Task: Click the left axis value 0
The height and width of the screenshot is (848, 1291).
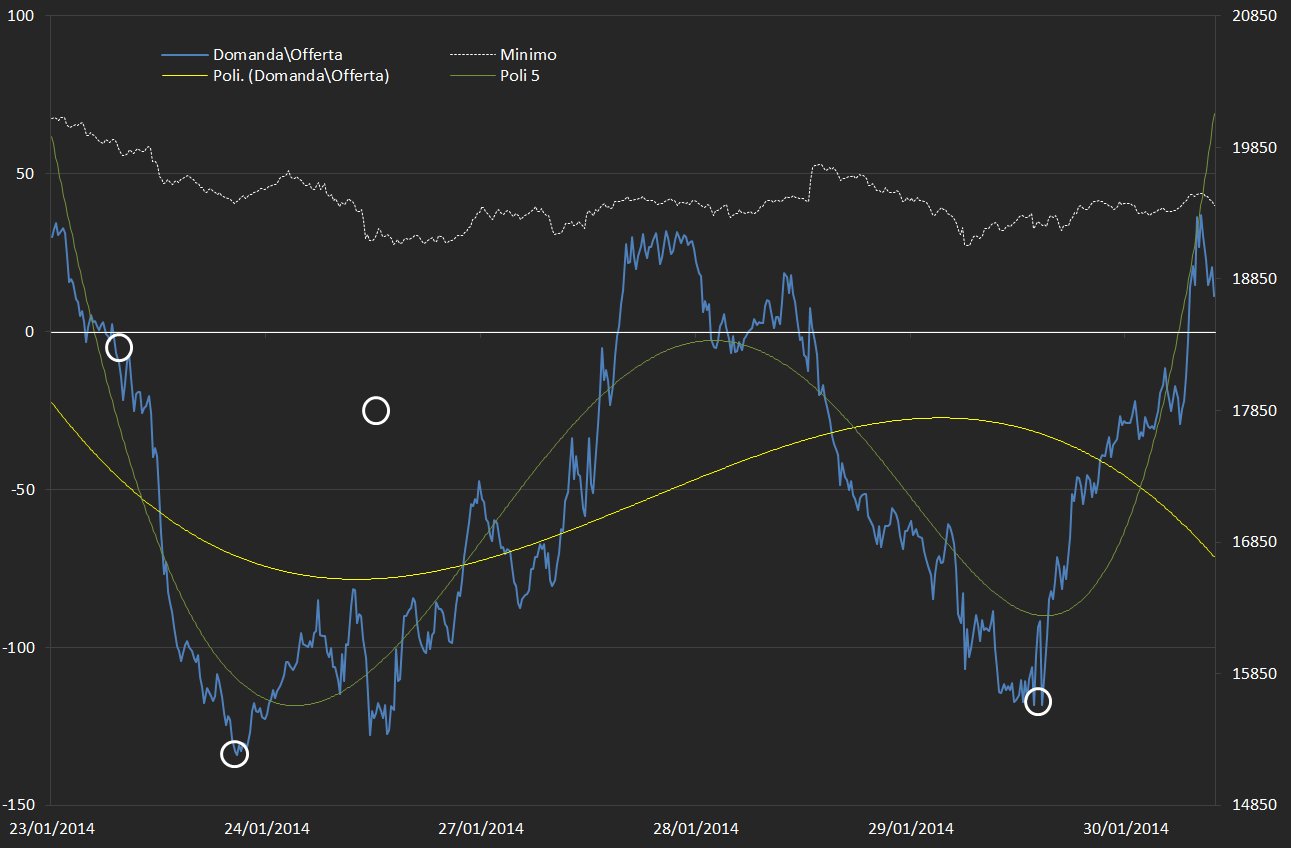Action: (x=30, y=332)
